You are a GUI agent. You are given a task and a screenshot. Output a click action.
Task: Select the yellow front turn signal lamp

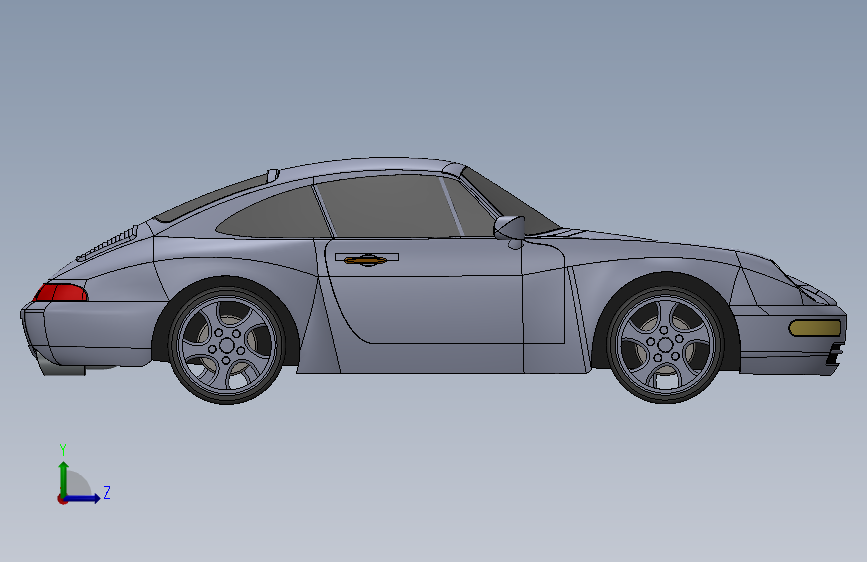(x=814, y=328)
